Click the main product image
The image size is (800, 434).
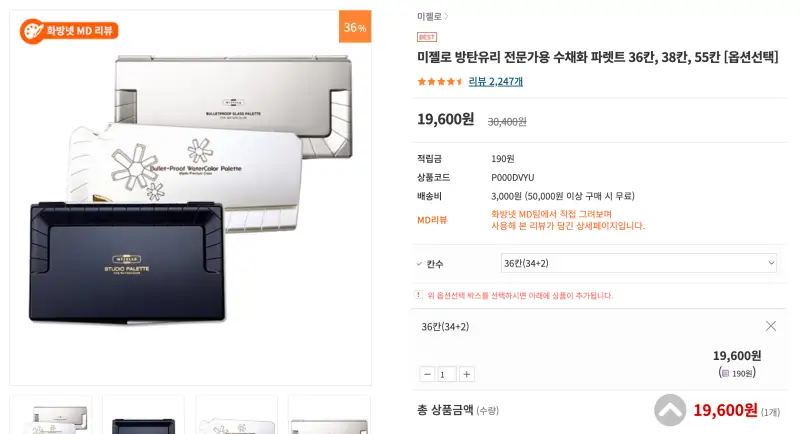point(190,197)
